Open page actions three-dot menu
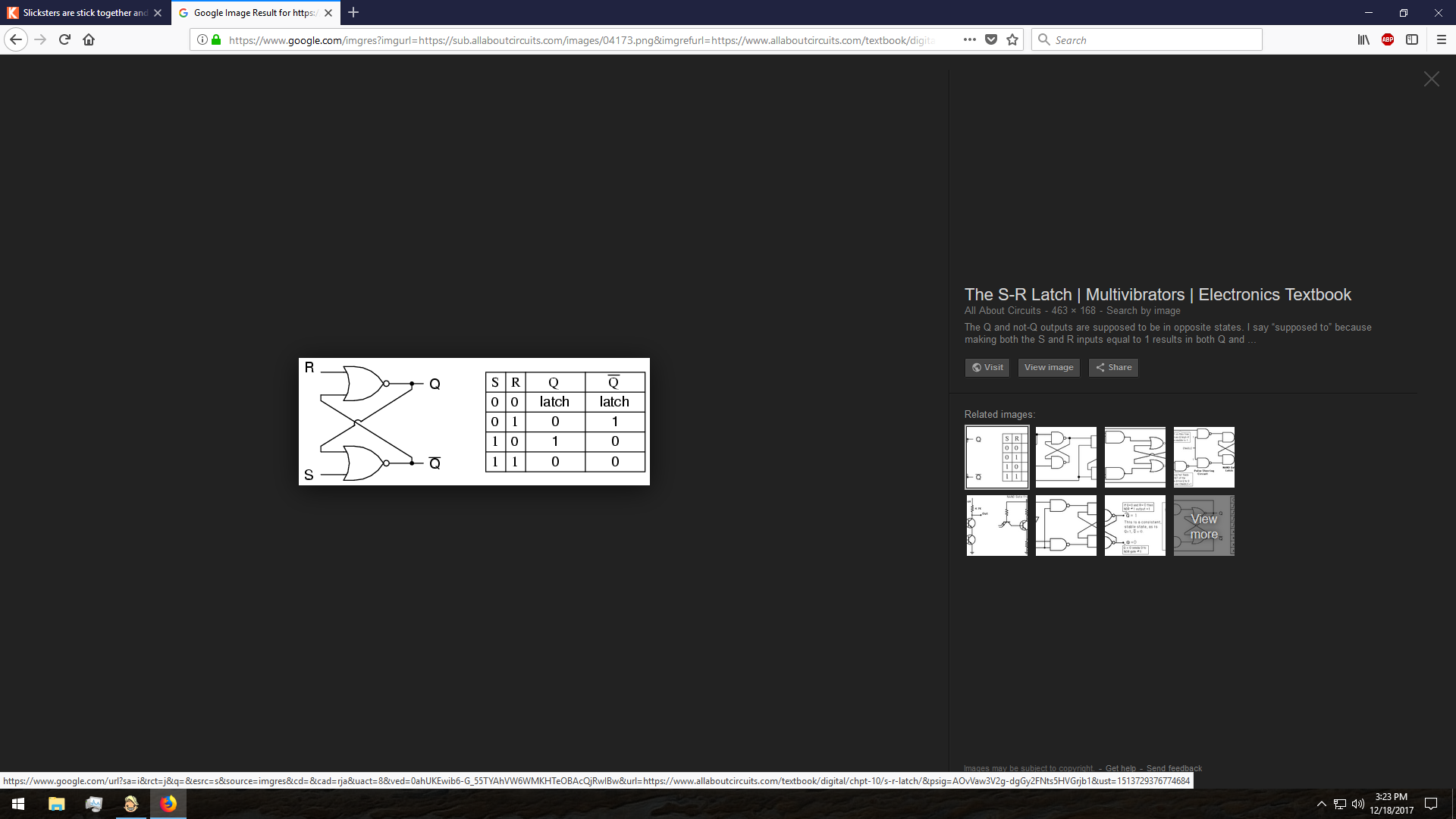 coord(969,39)
